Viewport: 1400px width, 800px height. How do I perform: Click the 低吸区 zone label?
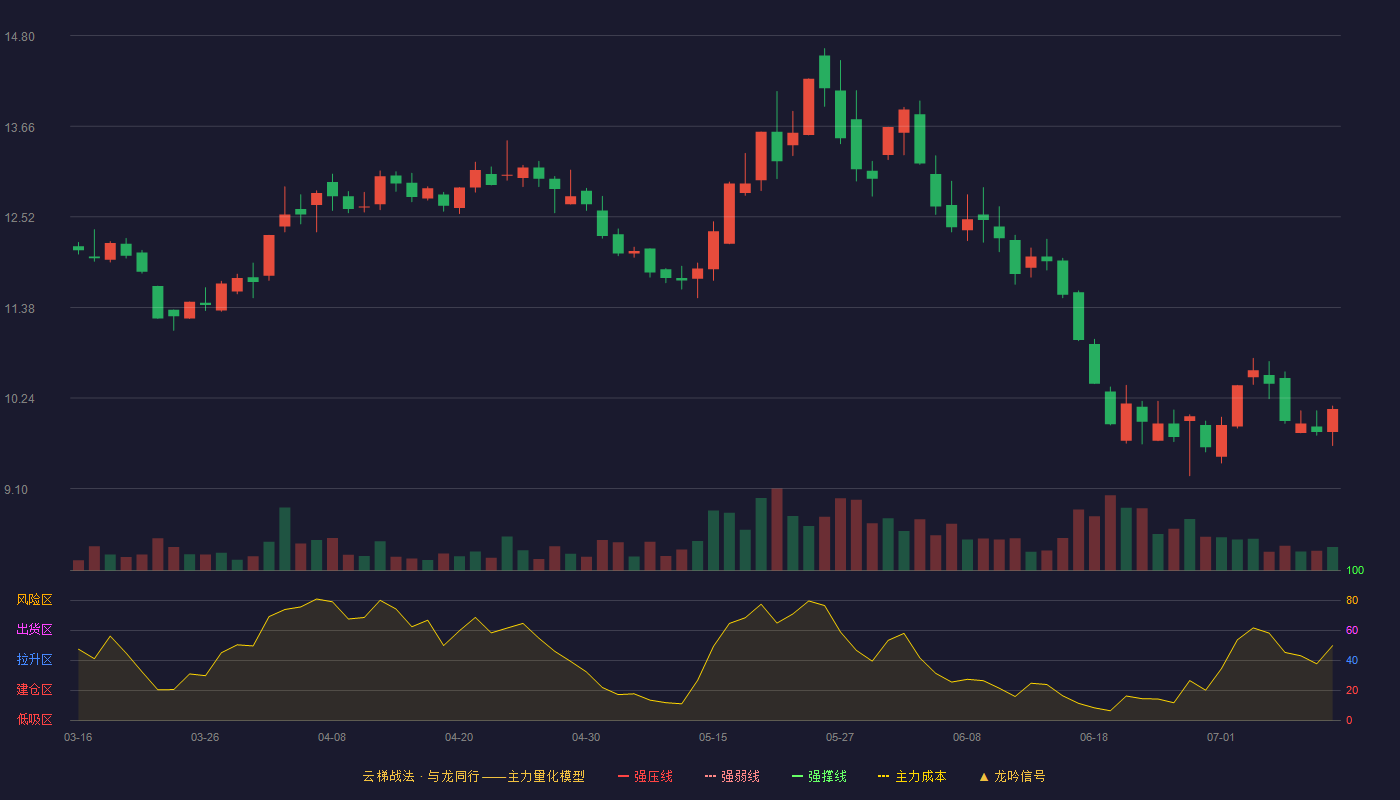[x=34, y=719]
